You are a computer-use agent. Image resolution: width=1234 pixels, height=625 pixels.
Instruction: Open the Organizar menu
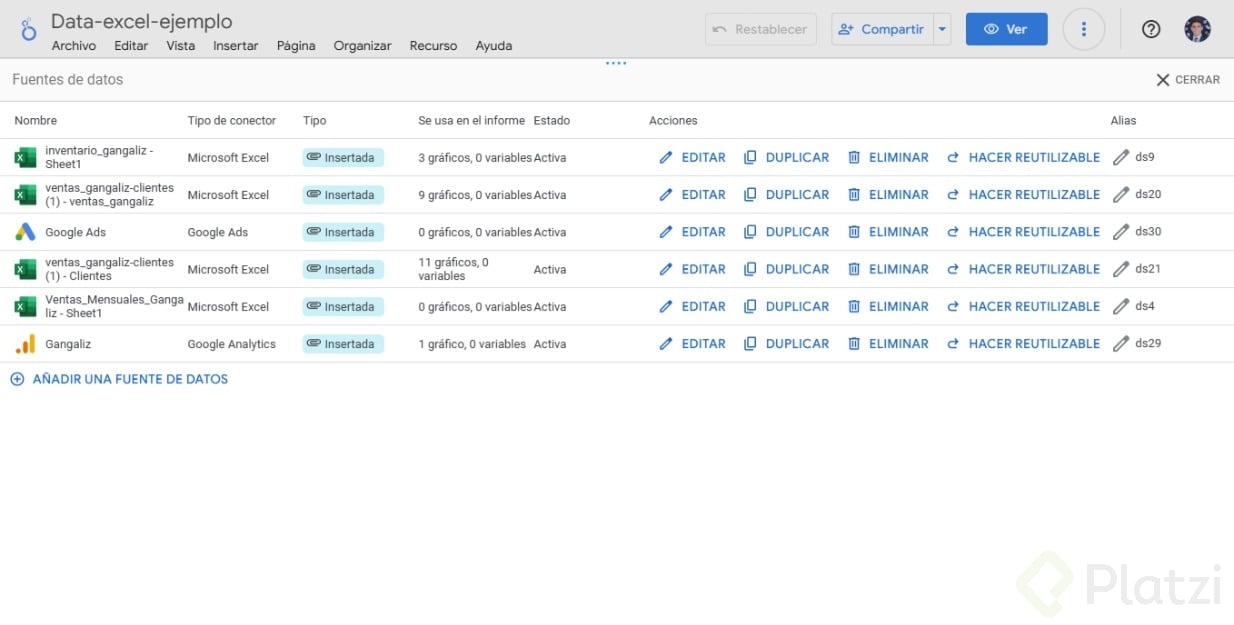click(362, 46)
